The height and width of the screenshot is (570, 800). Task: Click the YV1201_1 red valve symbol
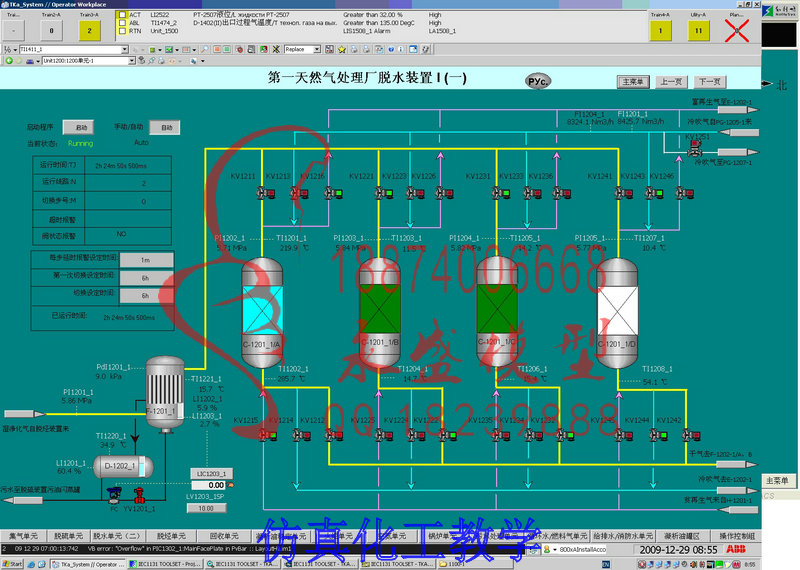[x=139, y=494]
